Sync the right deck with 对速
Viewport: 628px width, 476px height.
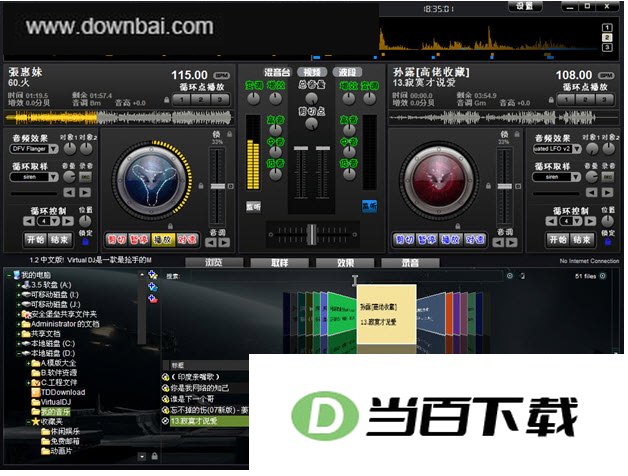[x=475, y=240]
